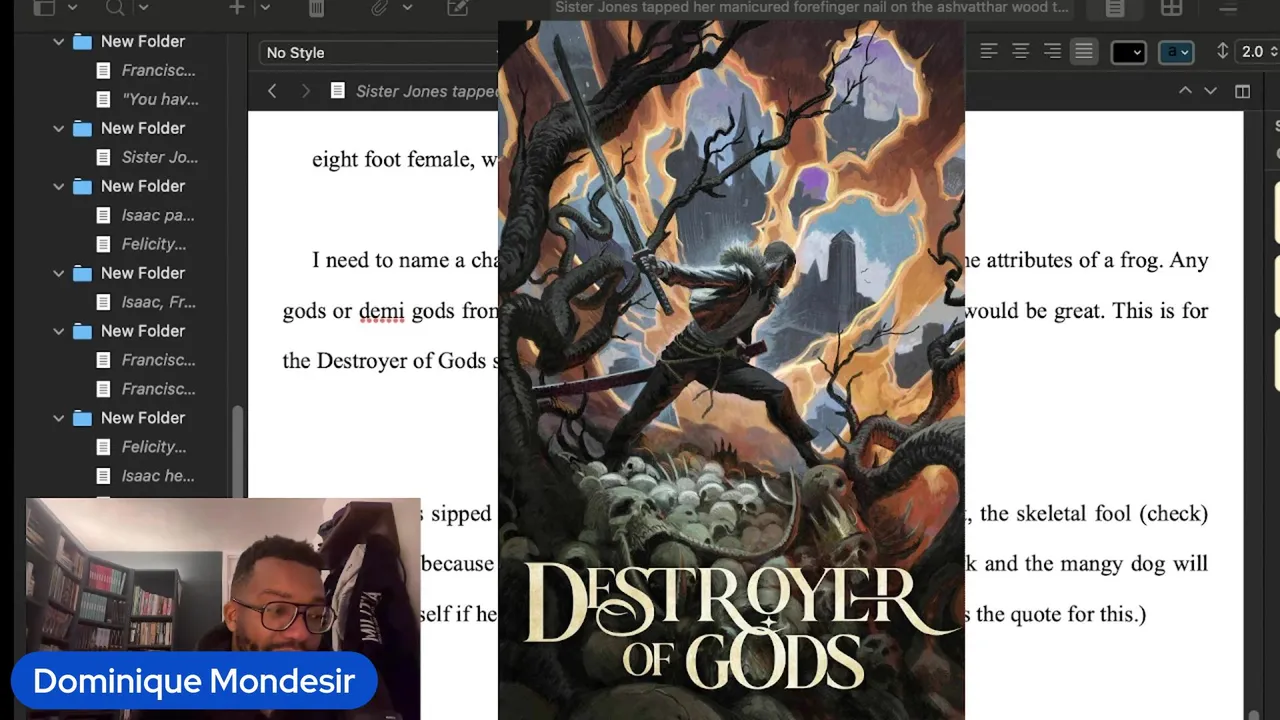The image size is (1280, 720).
Task: Click the text eight foot female in the editor
Action: pyautogui.click(x=392, y=160)
